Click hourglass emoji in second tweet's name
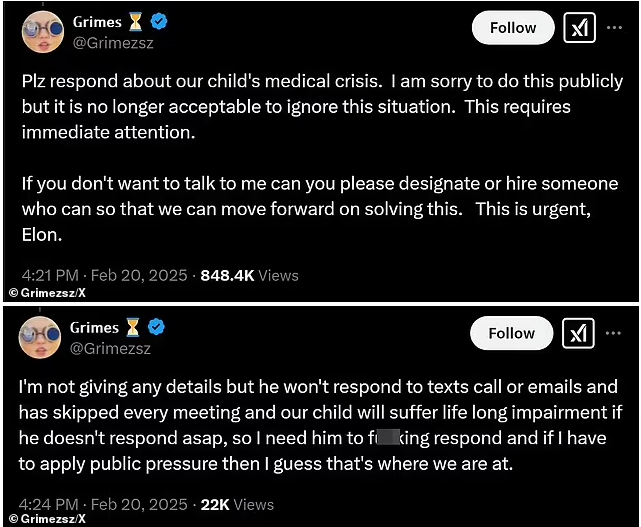The height and width of the screenshot is (527, 641). click(x=132, y=327)
